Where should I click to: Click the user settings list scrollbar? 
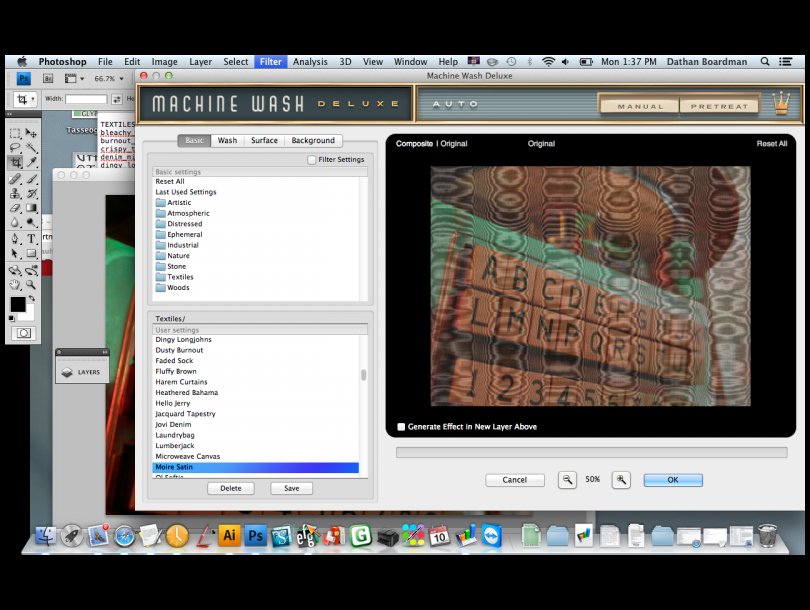pos(364,375)
